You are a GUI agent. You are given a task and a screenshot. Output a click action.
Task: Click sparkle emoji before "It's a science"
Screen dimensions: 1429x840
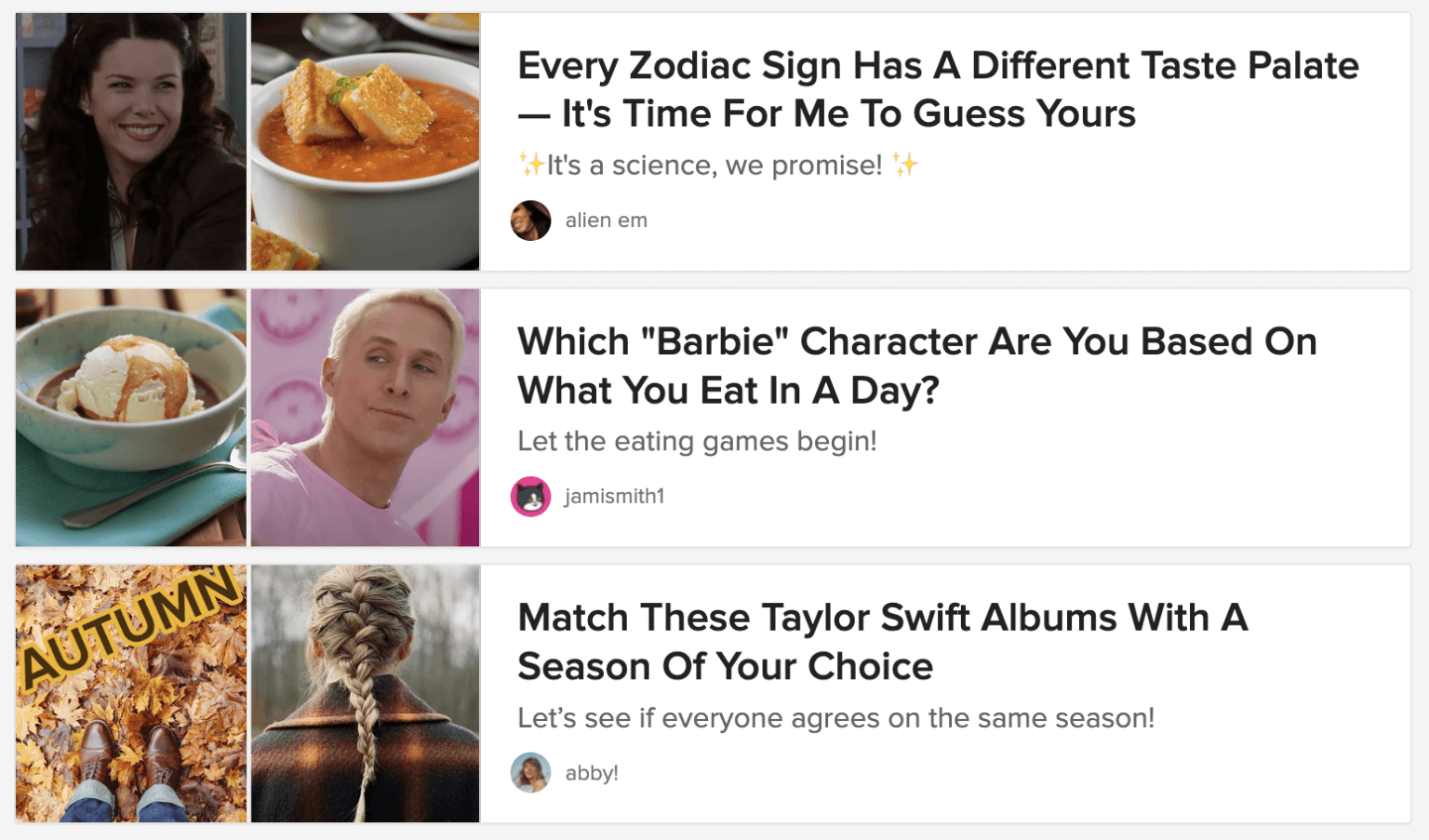pyautogui.click(x=531, y=165)
